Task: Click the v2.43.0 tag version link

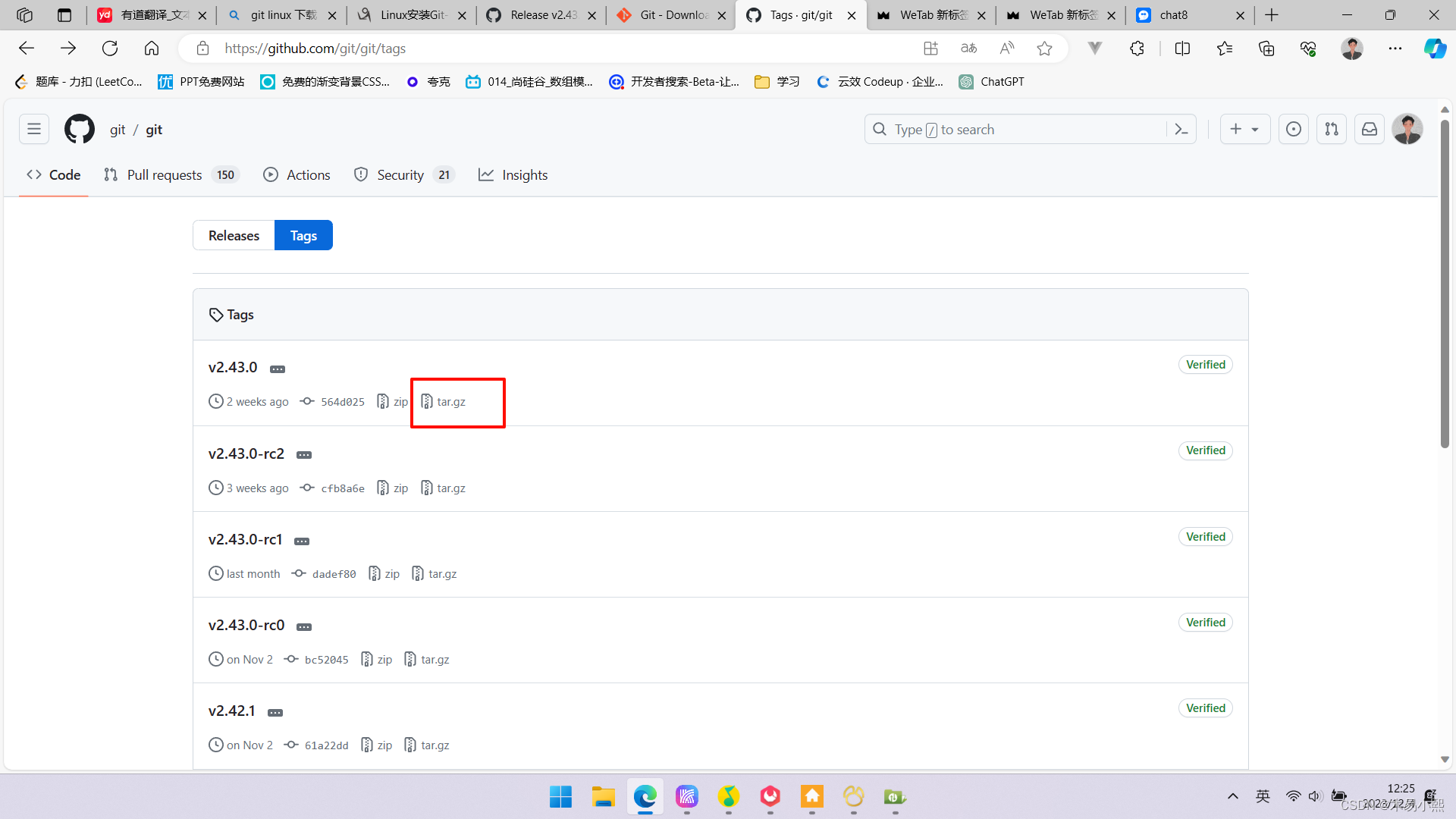Action: [x=232, y=367]
